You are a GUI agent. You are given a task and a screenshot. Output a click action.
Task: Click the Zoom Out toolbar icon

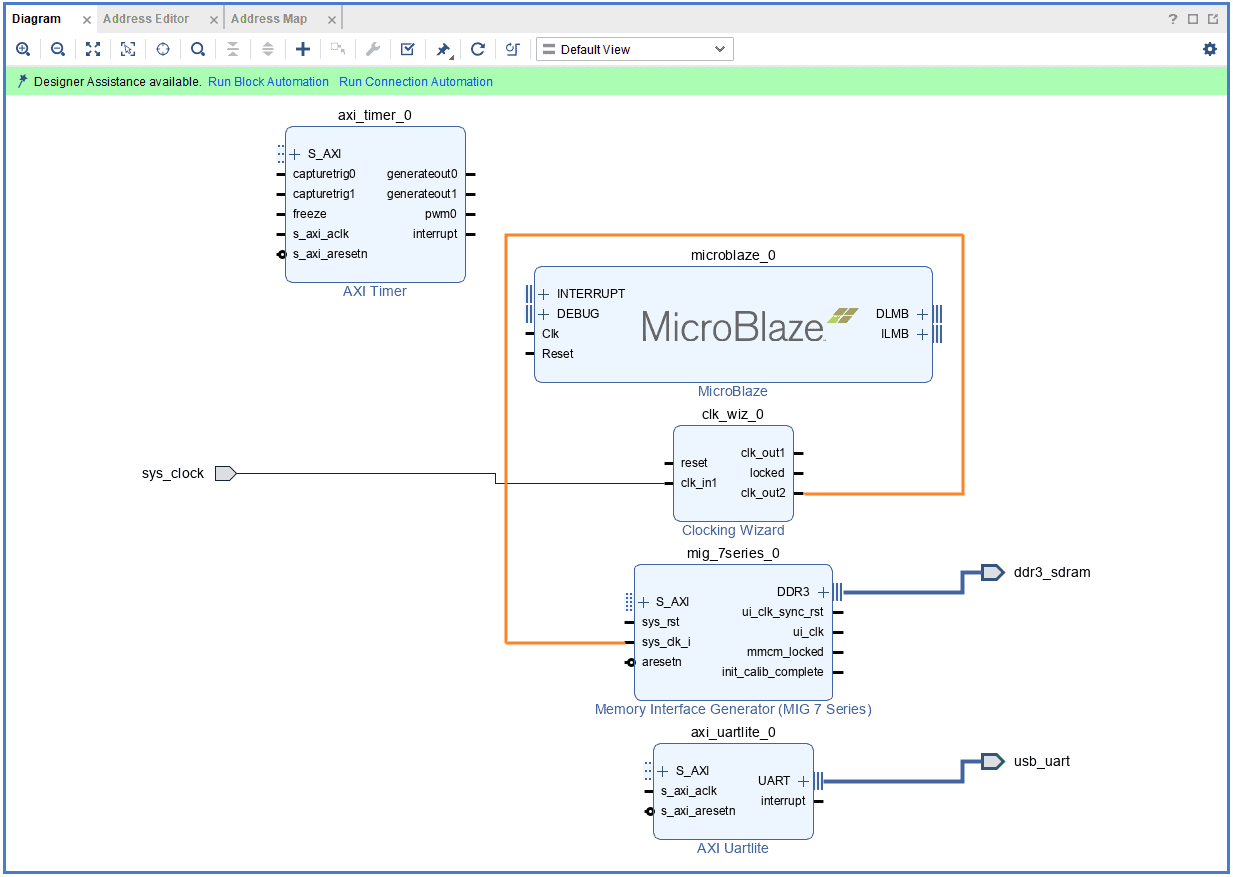pyautogui.click(x=58, y=49)
